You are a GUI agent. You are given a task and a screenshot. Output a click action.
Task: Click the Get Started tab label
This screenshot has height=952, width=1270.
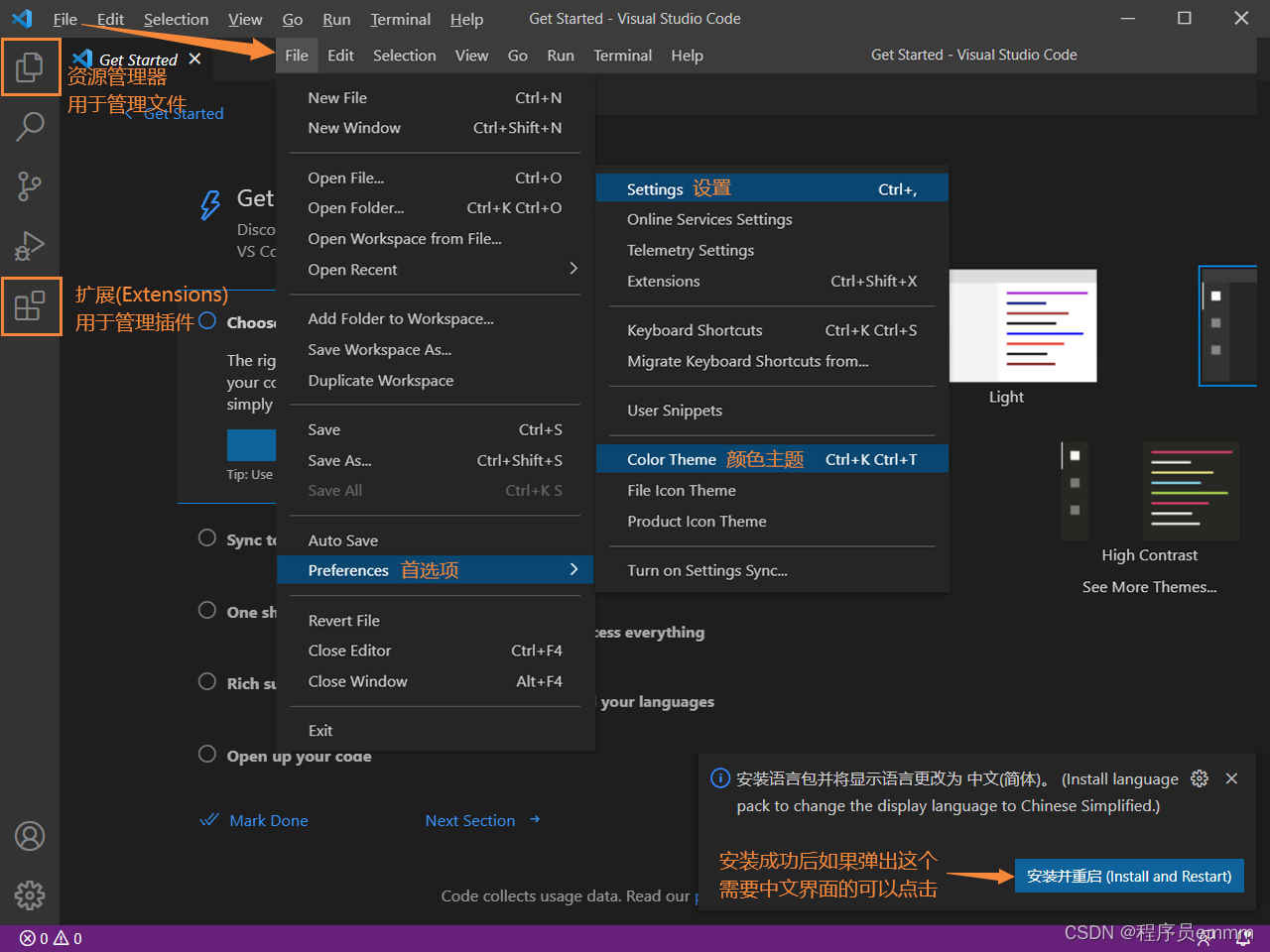click(x=138, y=59)
